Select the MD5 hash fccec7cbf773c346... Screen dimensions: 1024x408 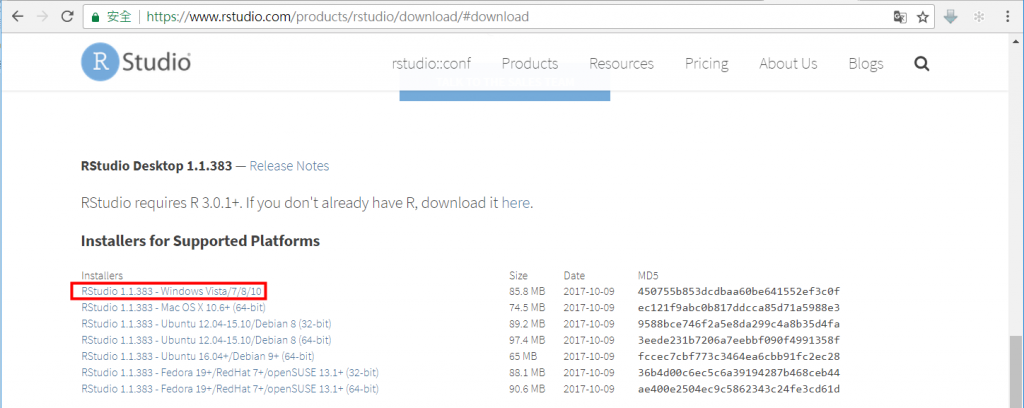(739, 356)
